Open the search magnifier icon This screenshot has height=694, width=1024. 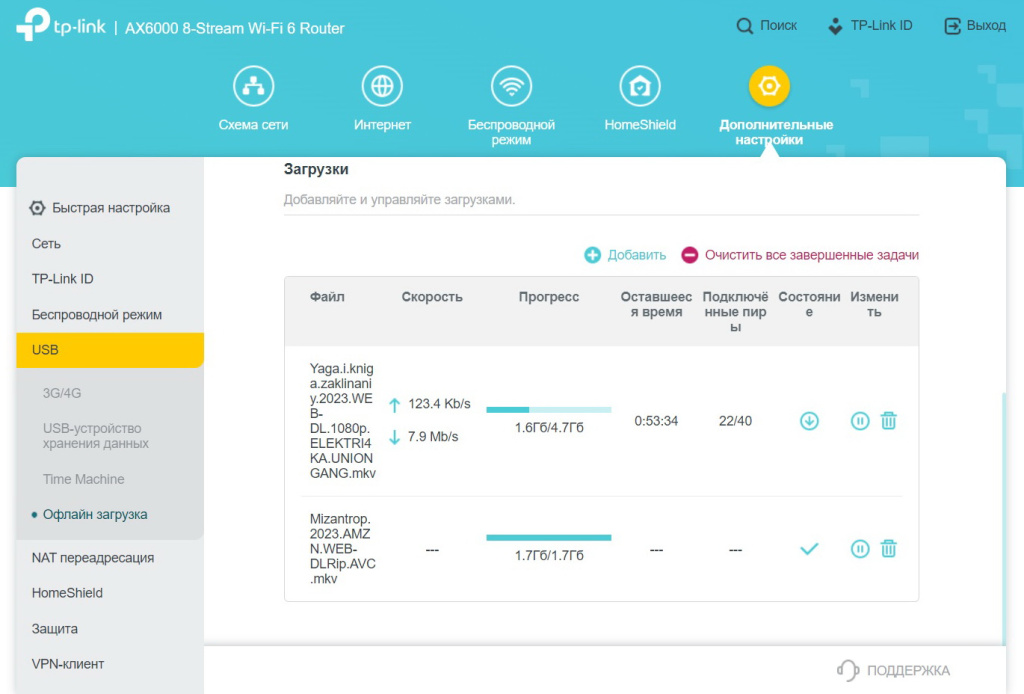[x=744, y=26]
